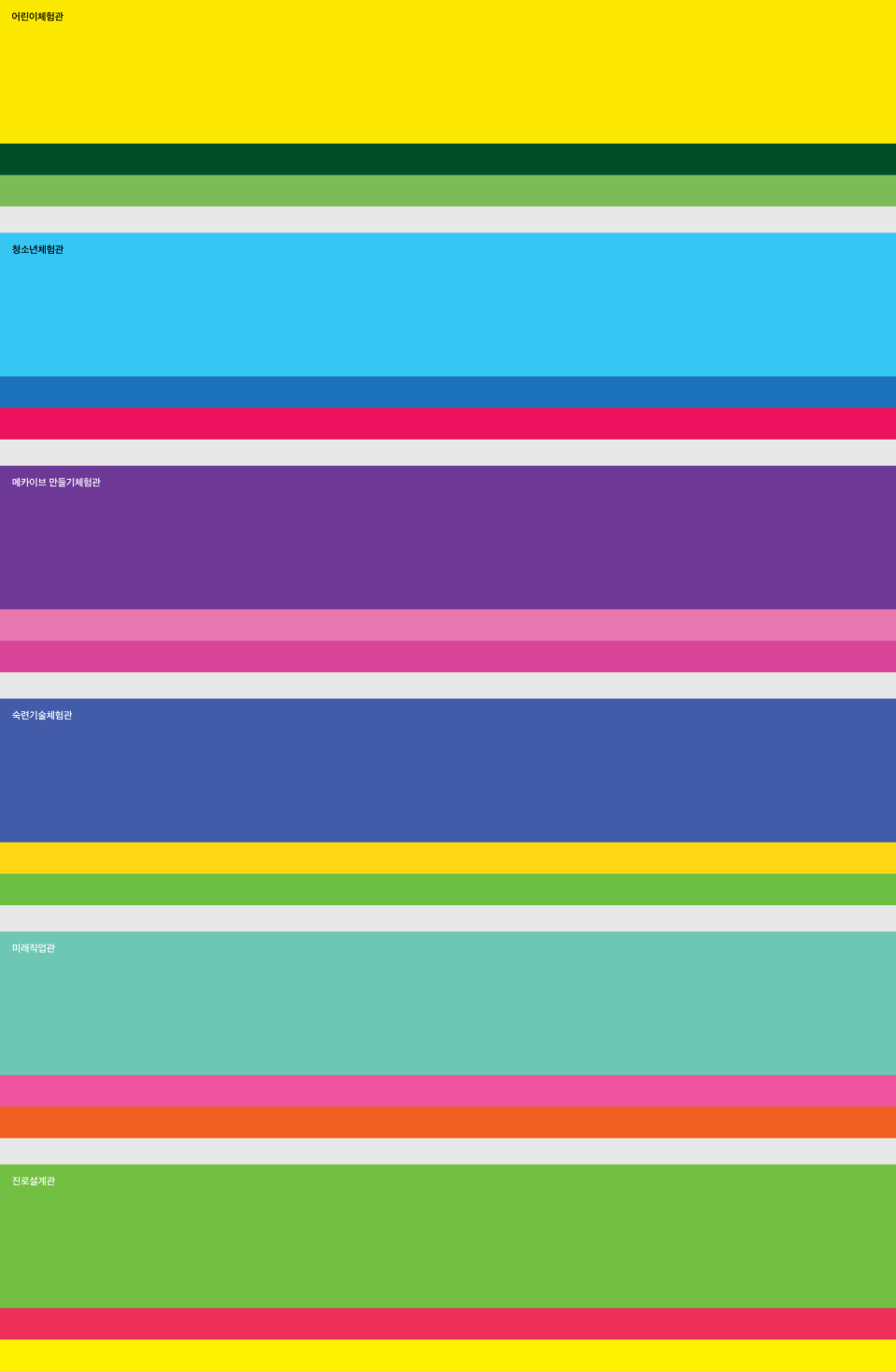
Task: Click the 어린이체험관 label text
Action: click(x=37, y=17)
